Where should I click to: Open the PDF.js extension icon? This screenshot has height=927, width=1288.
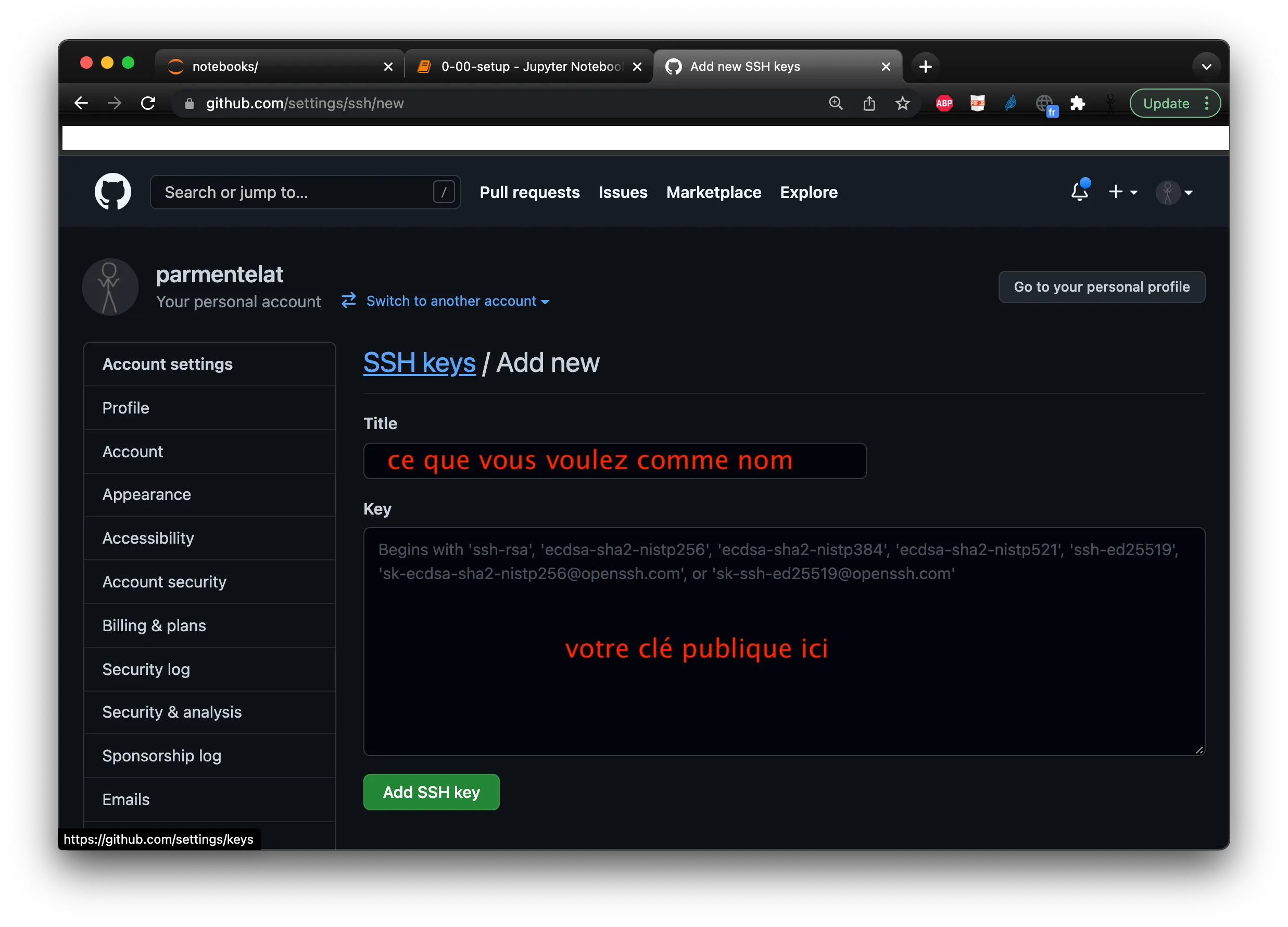[977, 103]
